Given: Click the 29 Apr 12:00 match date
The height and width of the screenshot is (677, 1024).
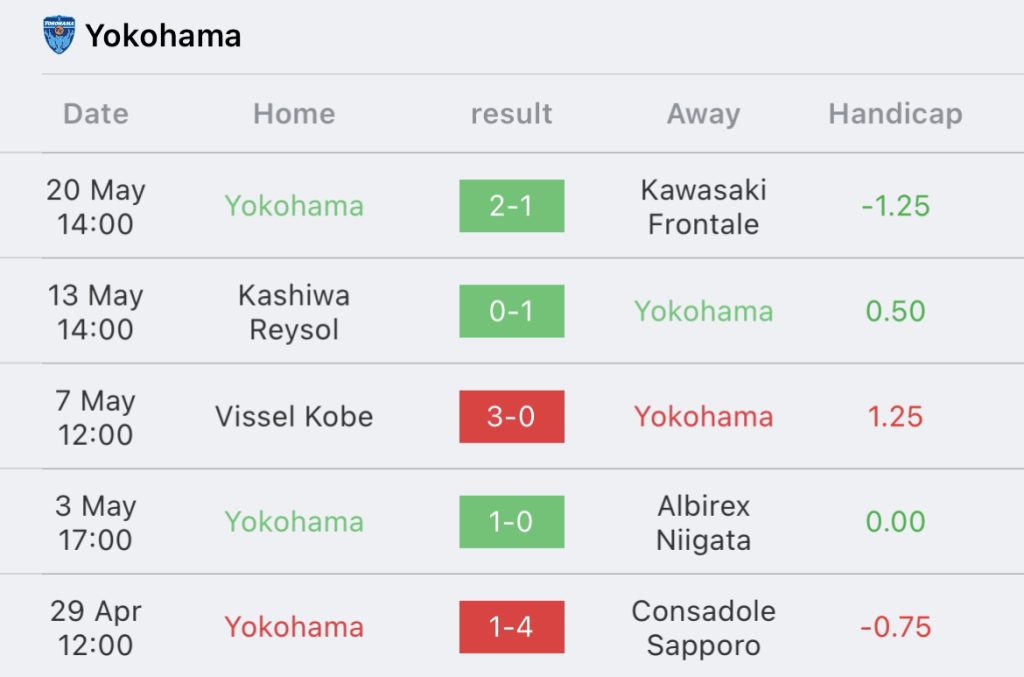Looking at the screenshot, I should (x=96, y=627).
